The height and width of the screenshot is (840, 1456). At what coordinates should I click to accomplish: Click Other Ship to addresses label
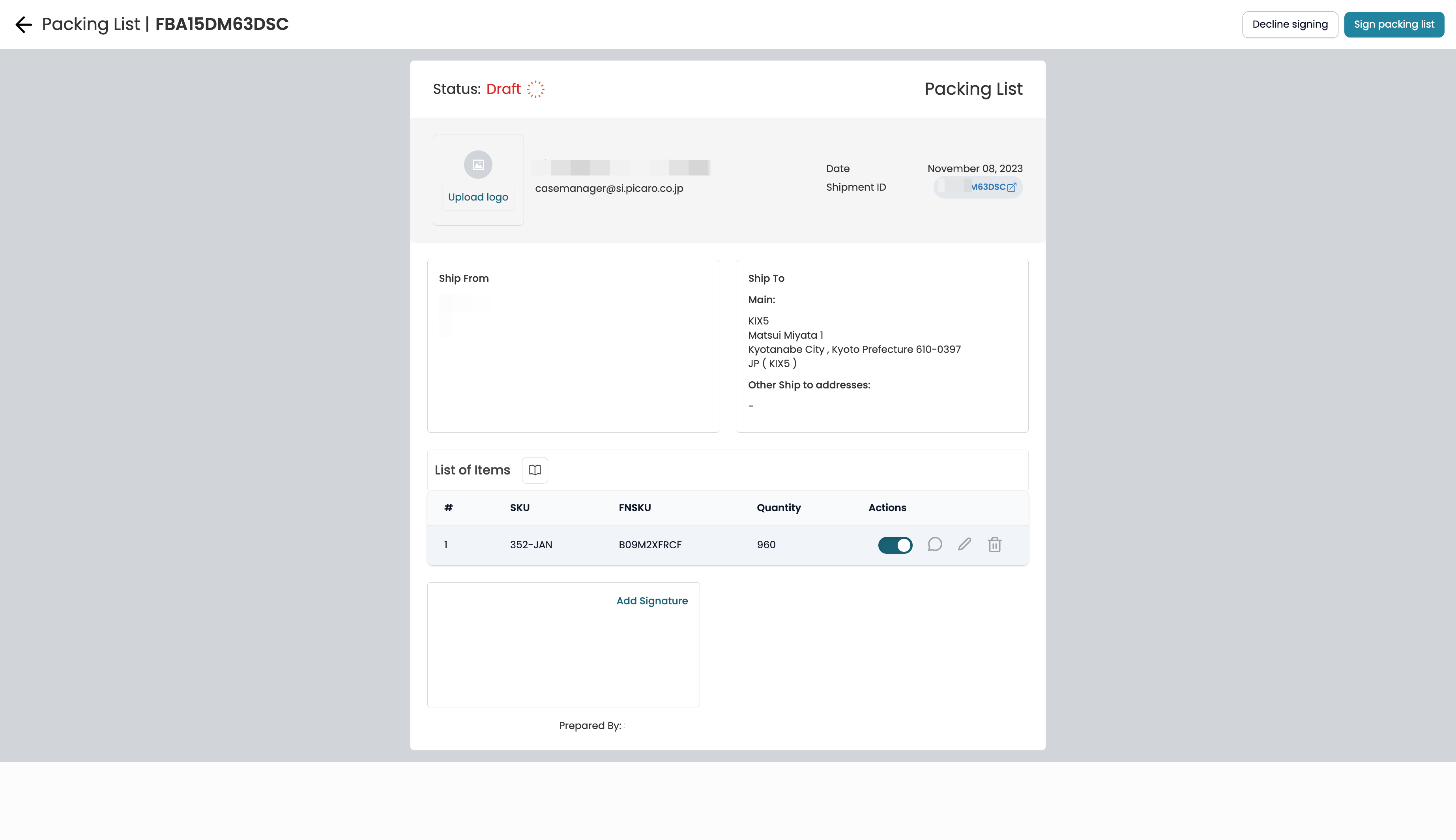pyautogui.click(x=809, y=385)
